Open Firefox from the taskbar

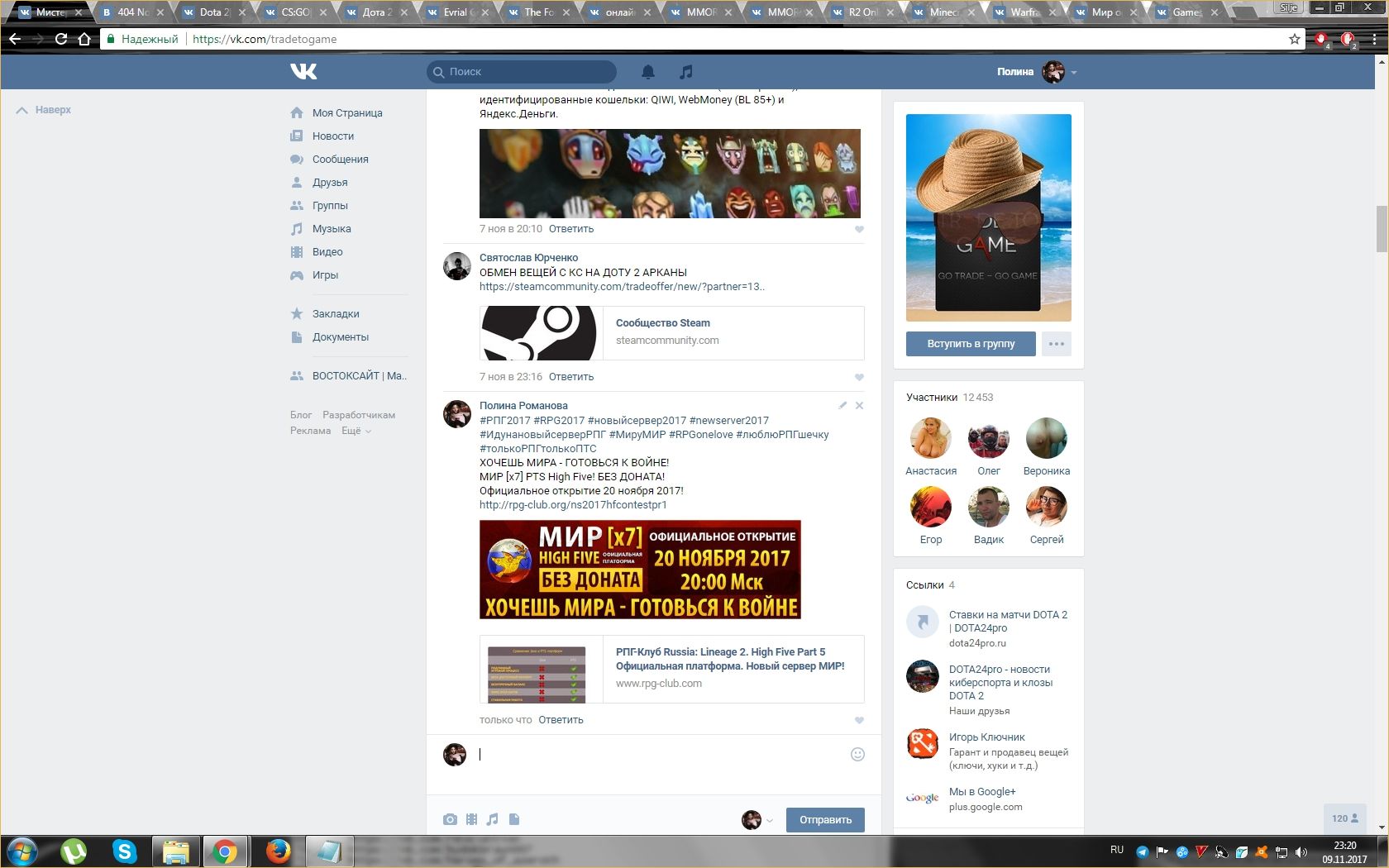pyautogui.click(x=279, y=851)
